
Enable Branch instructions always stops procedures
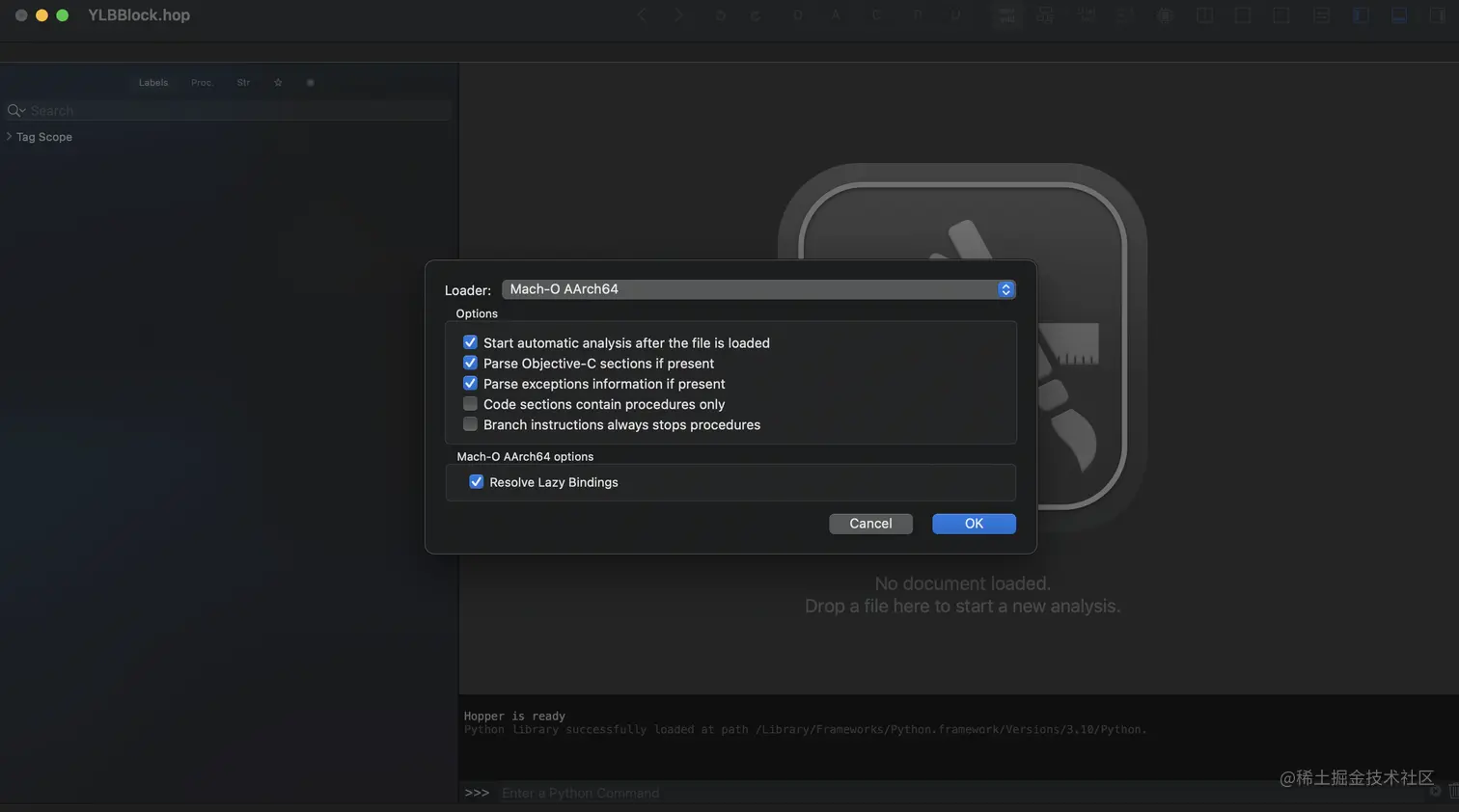click(x=470, y=424)
